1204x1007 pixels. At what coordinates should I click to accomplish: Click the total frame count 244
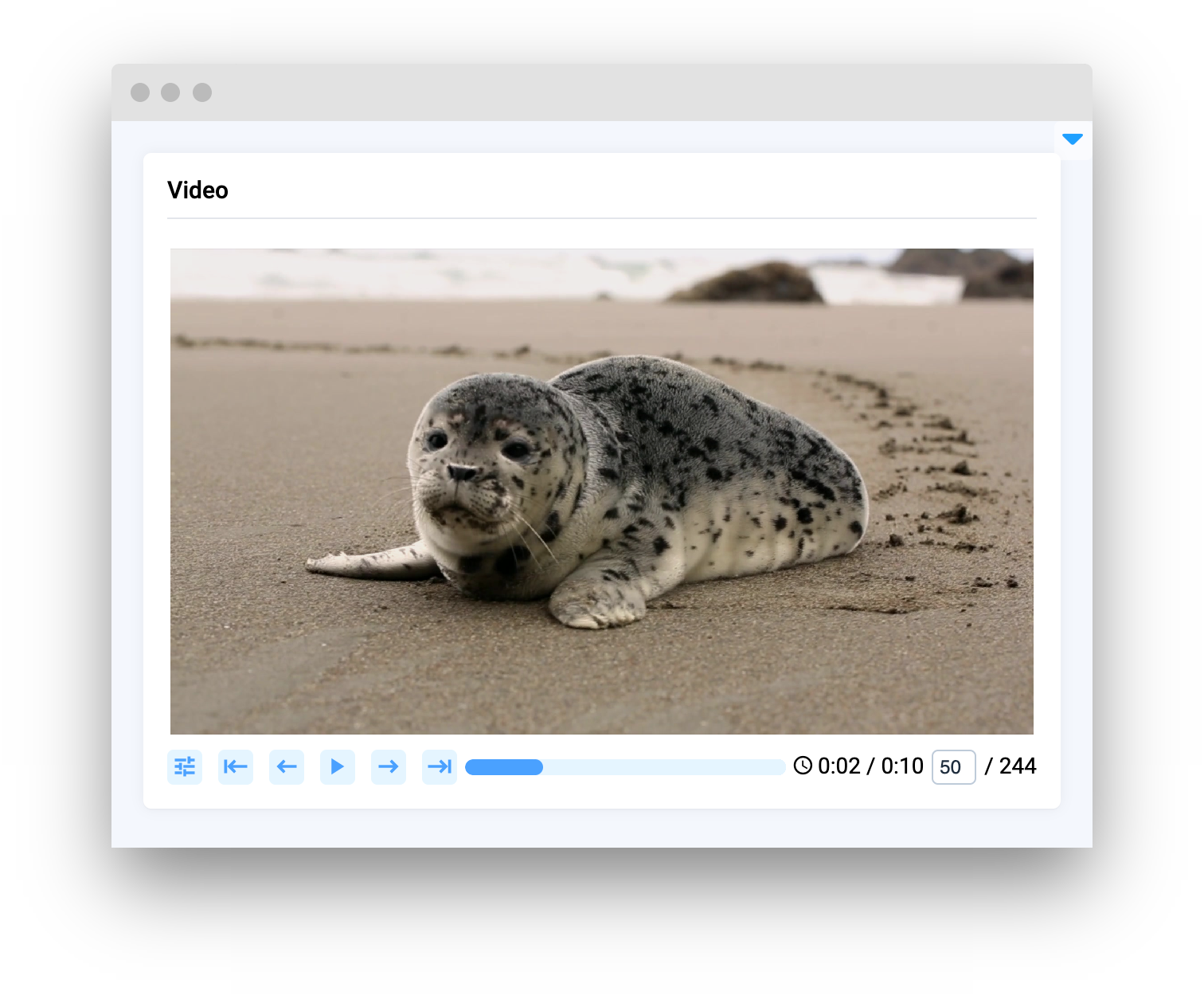[x=1018, y=766]
